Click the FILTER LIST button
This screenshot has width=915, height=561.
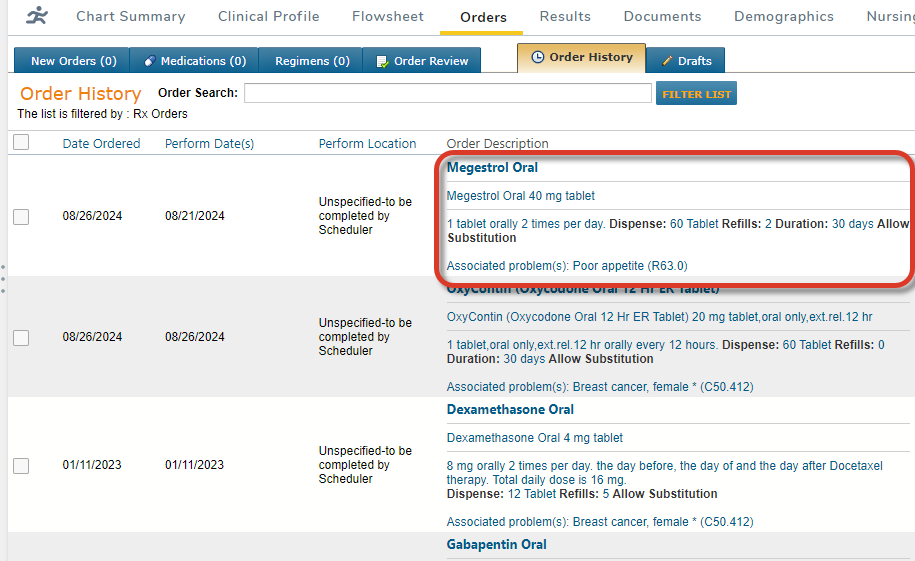tap(696, 93)
